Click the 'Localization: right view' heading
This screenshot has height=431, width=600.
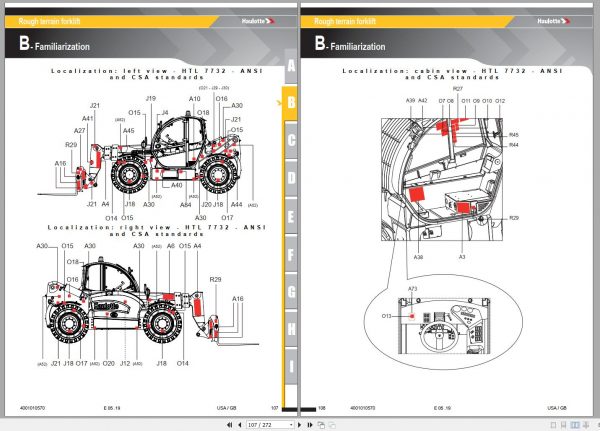(x=157, y=230)
